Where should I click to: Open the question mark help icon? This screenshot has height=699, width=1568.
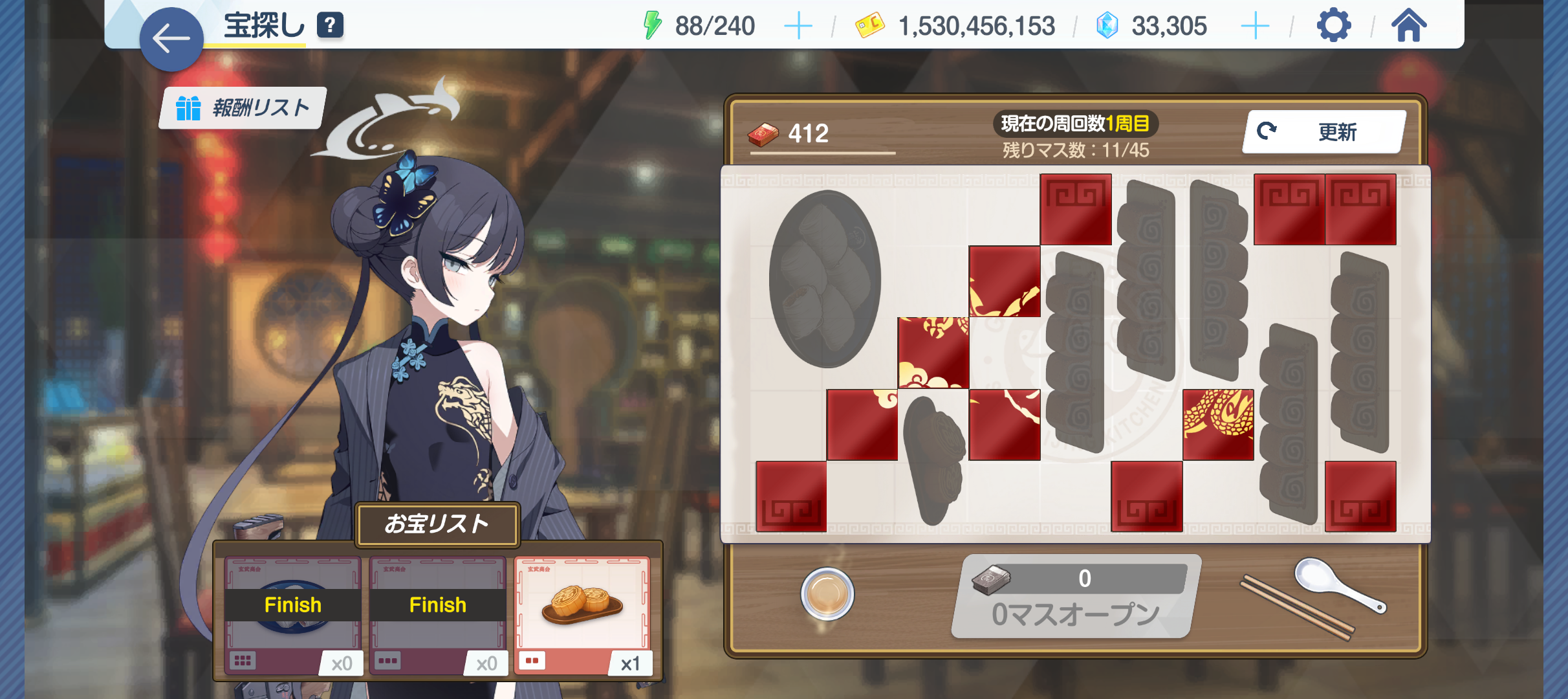[330, 25]
